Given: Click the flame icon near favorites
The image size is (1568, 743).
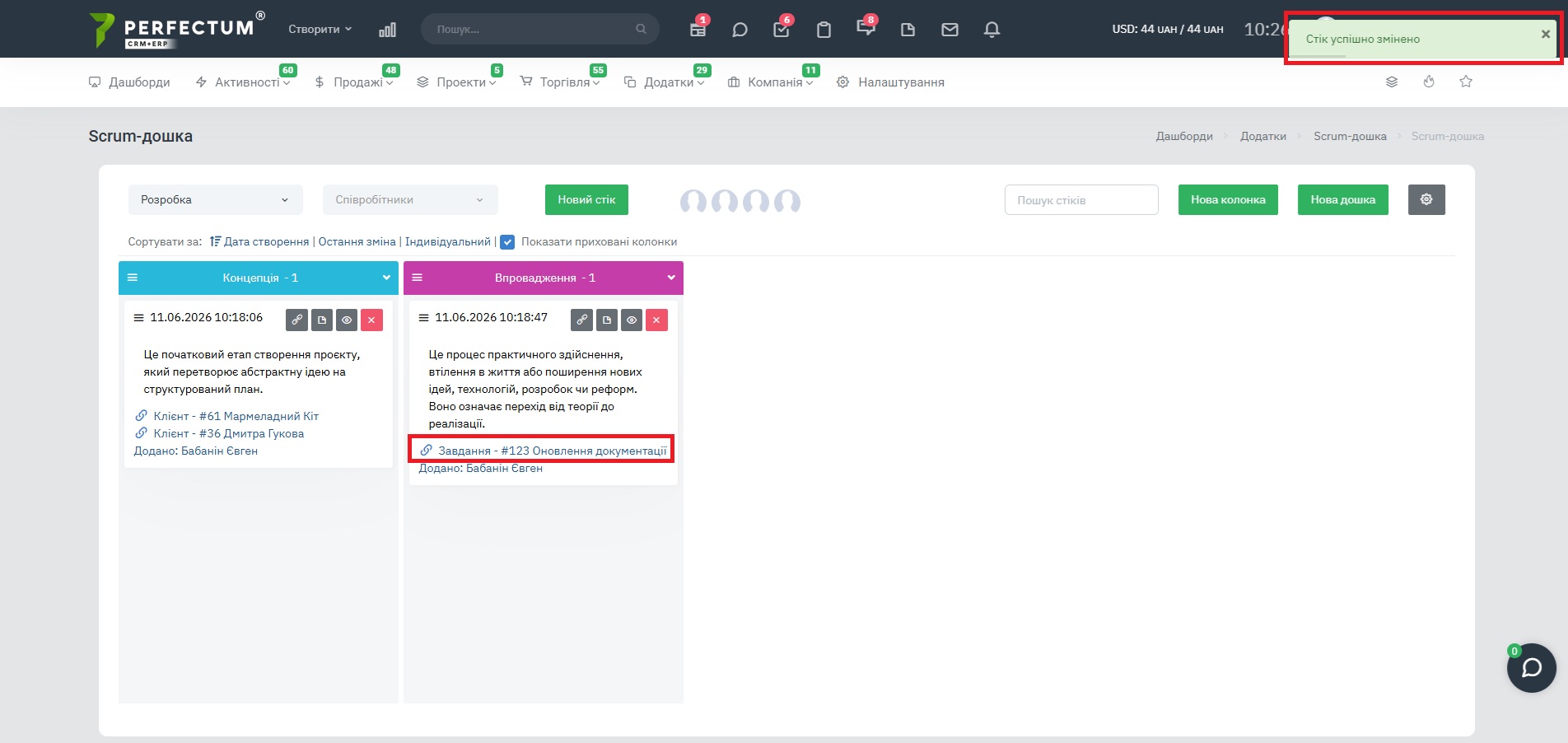Looking at the screenshot, I should coord(1429,82).
